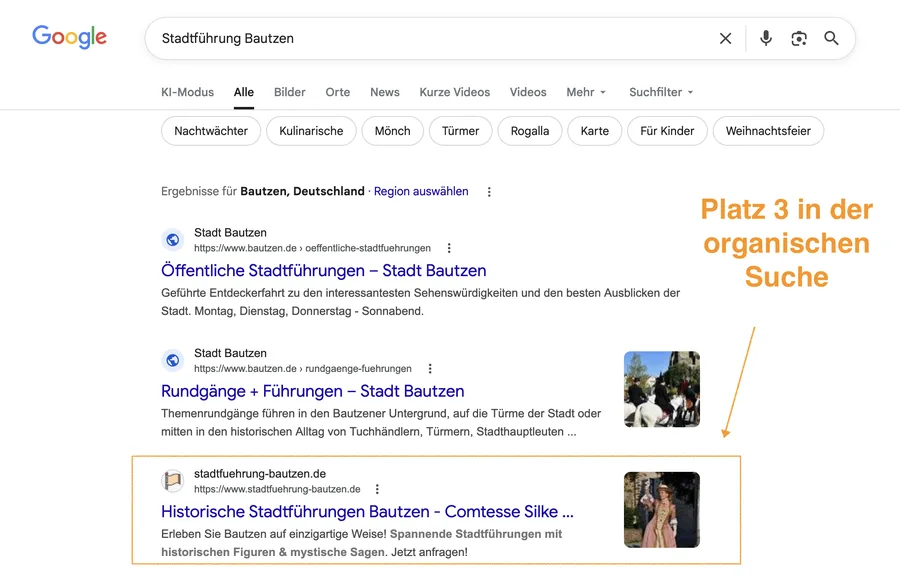The width and height of the screenshot is (900, 587).
Task: Switch to the News tab
Action: pyautogui.click(x=384, y=92)
